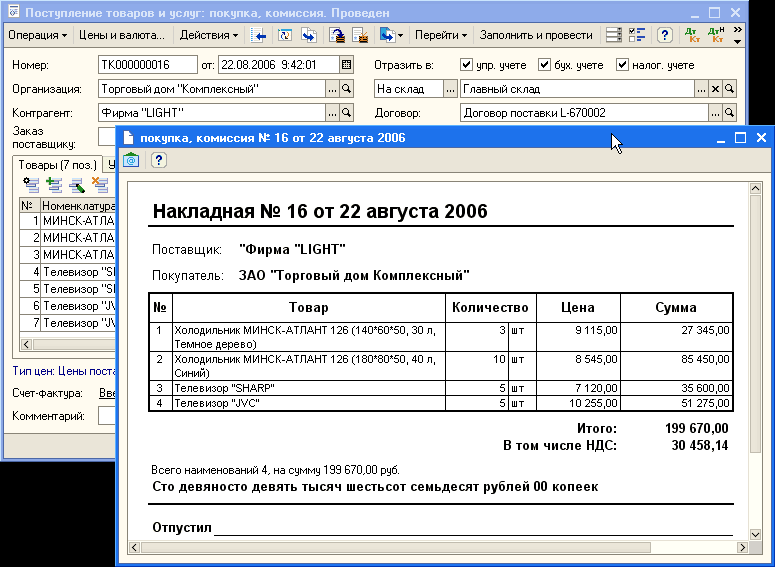This screenshot has width=775, height=567.
Task: Open the Действия dropdown menu
Action: 209,35
